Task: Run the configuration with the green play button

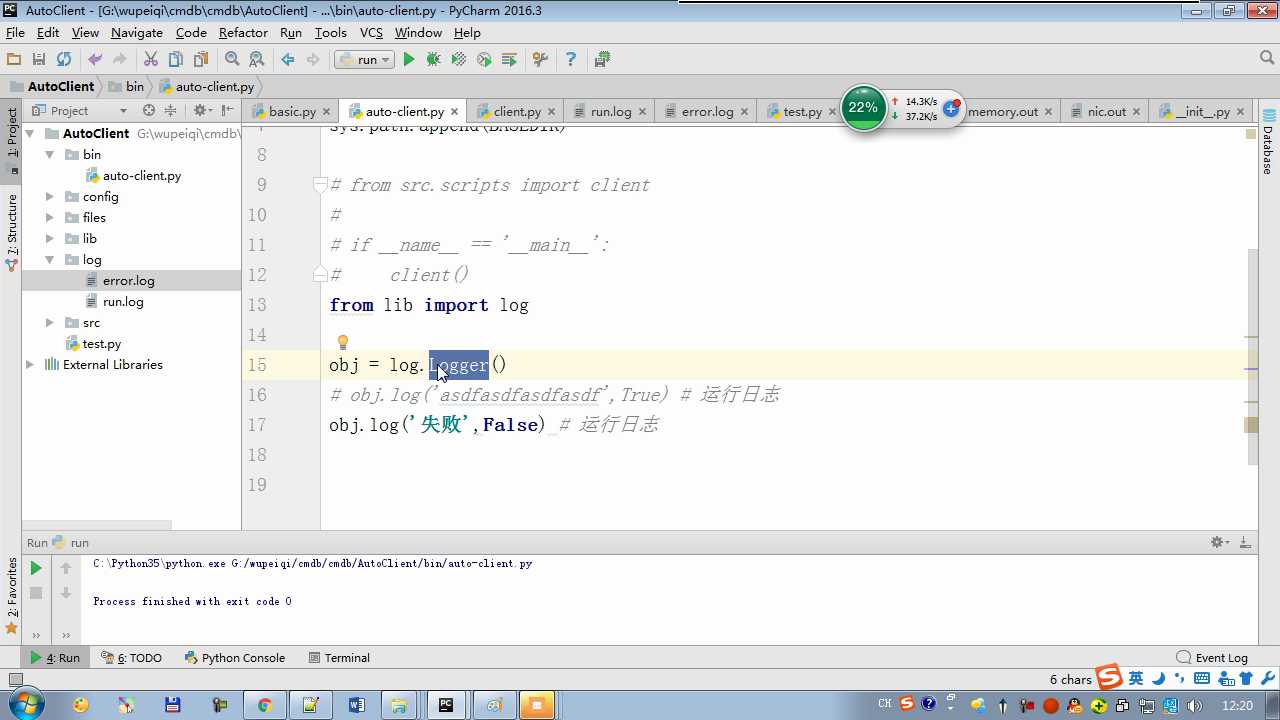Action: (x=409, y=60)
